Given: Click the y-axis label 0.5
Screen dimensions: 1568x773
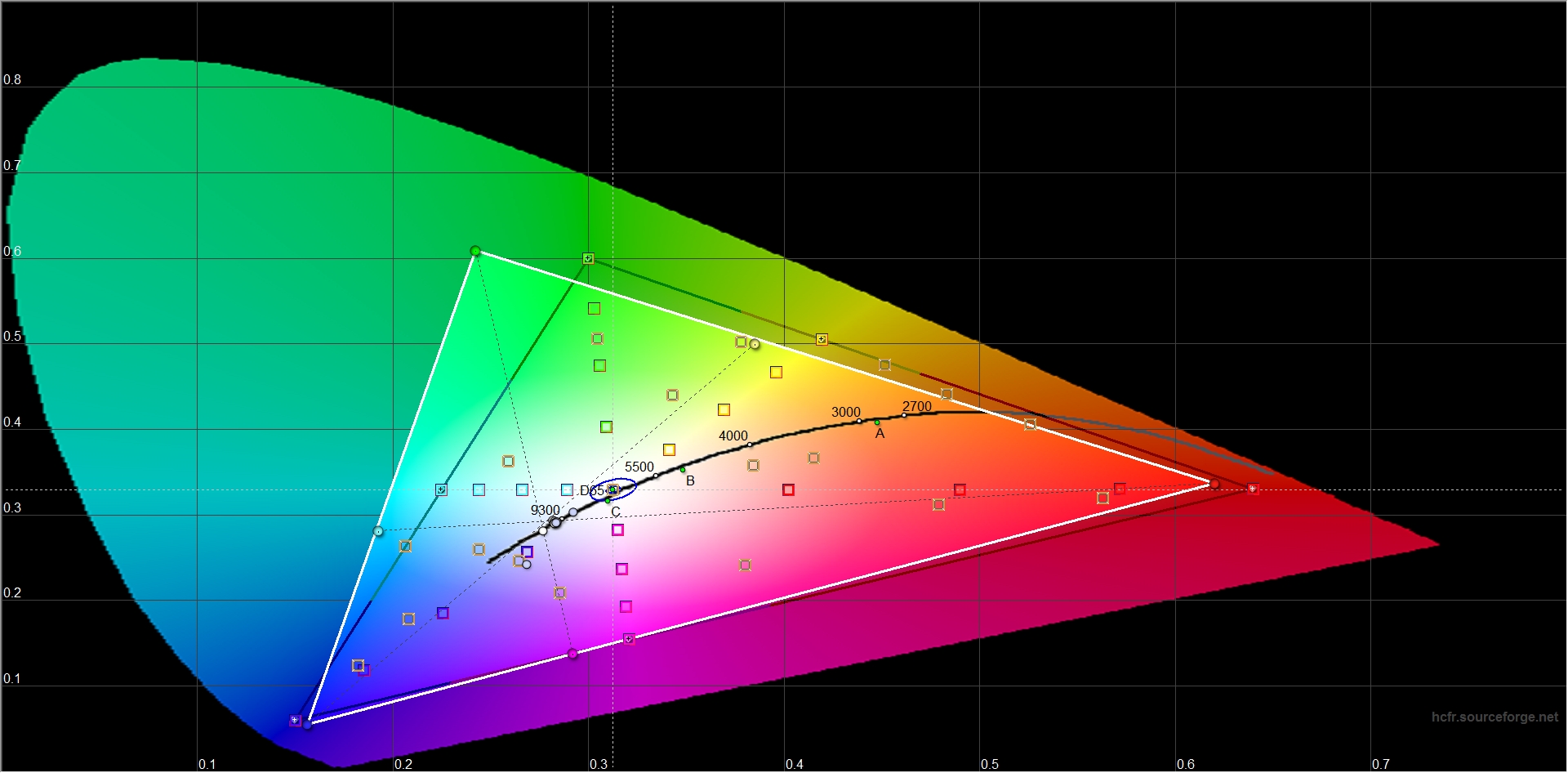Looking at the screenshot, I should 12,337.
